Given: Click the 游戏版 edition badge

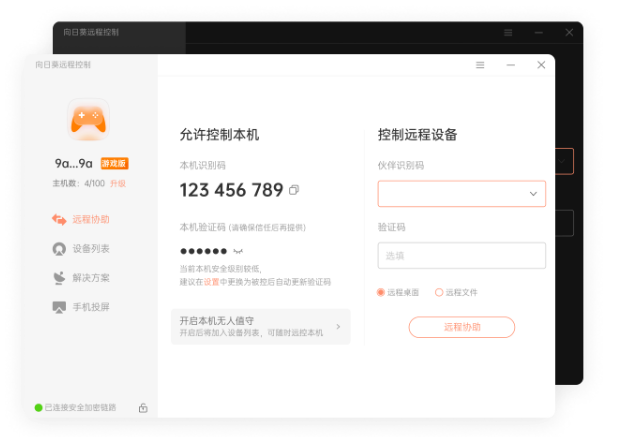Looking at the screenshot, I should pyautogui.click(x=114, y=163).
